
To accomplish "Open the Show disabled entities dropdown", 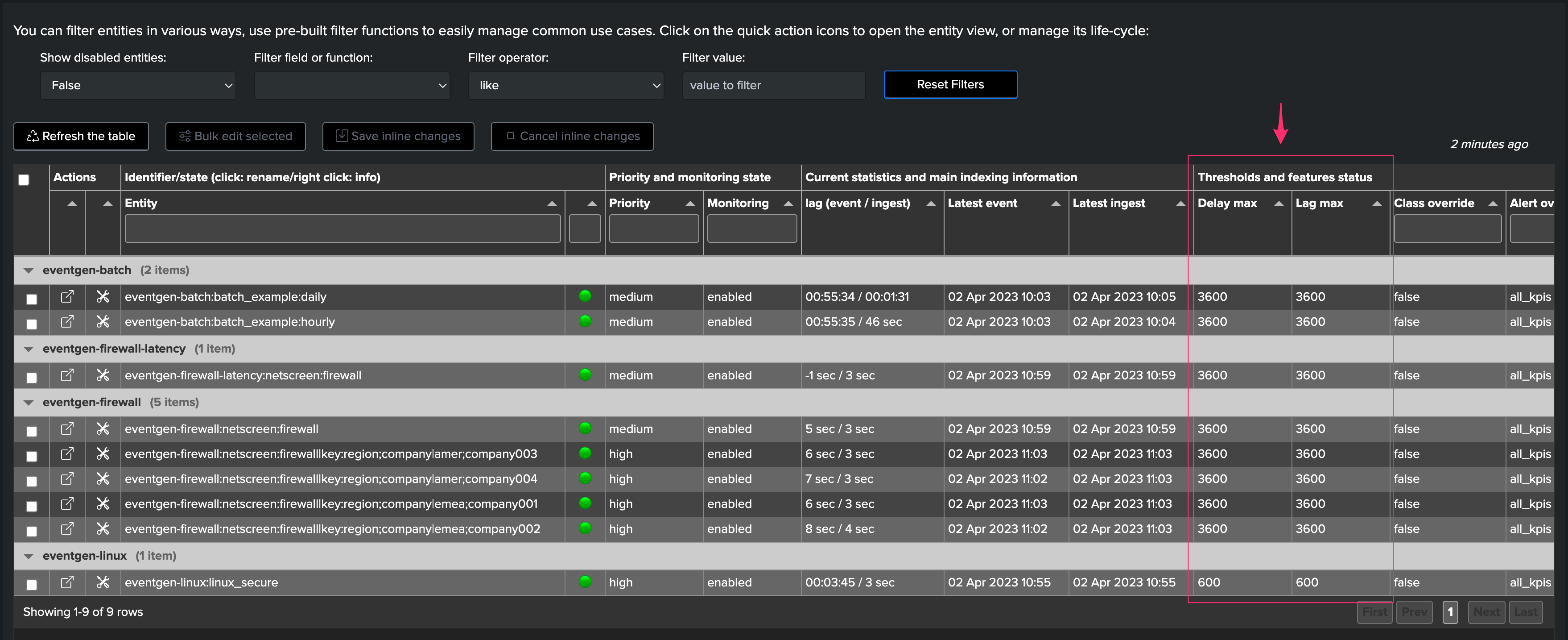I will click(138, 85).
